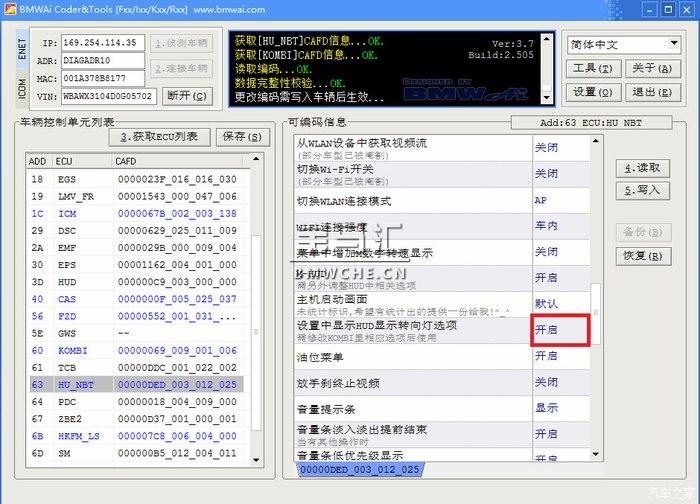The height and width of the screenshot is (504, 700).
Task: Click 3.获取ECU列表 button
Action: [x=160, y=137]
